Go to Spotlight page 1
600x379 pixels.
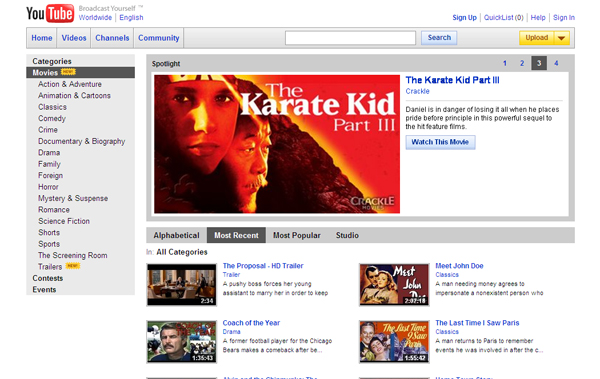click(505, 63)
